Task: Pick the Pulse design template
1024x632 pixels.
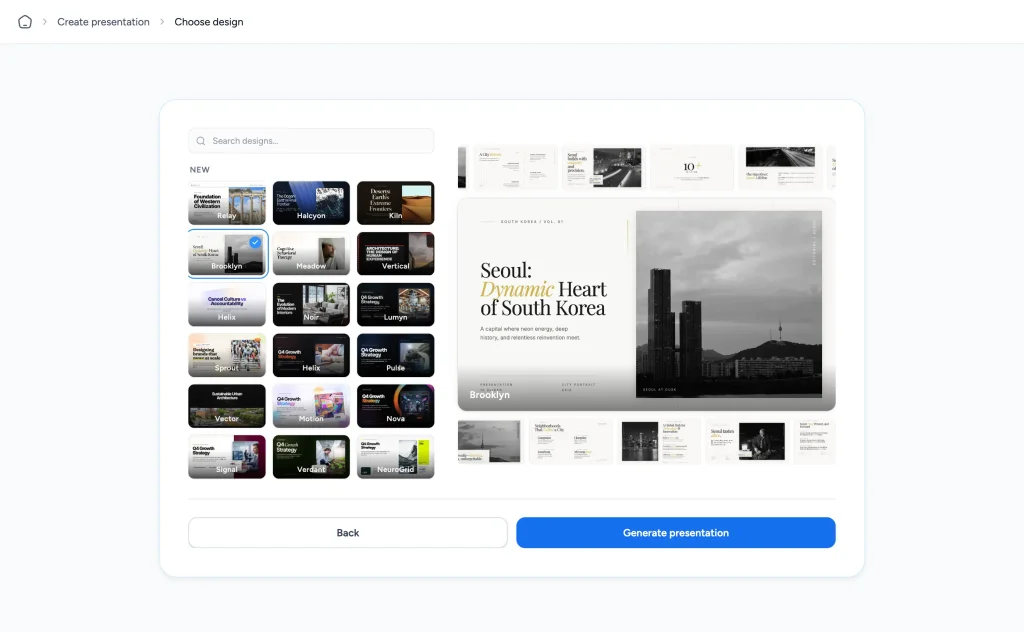Action: pos(395,355)
